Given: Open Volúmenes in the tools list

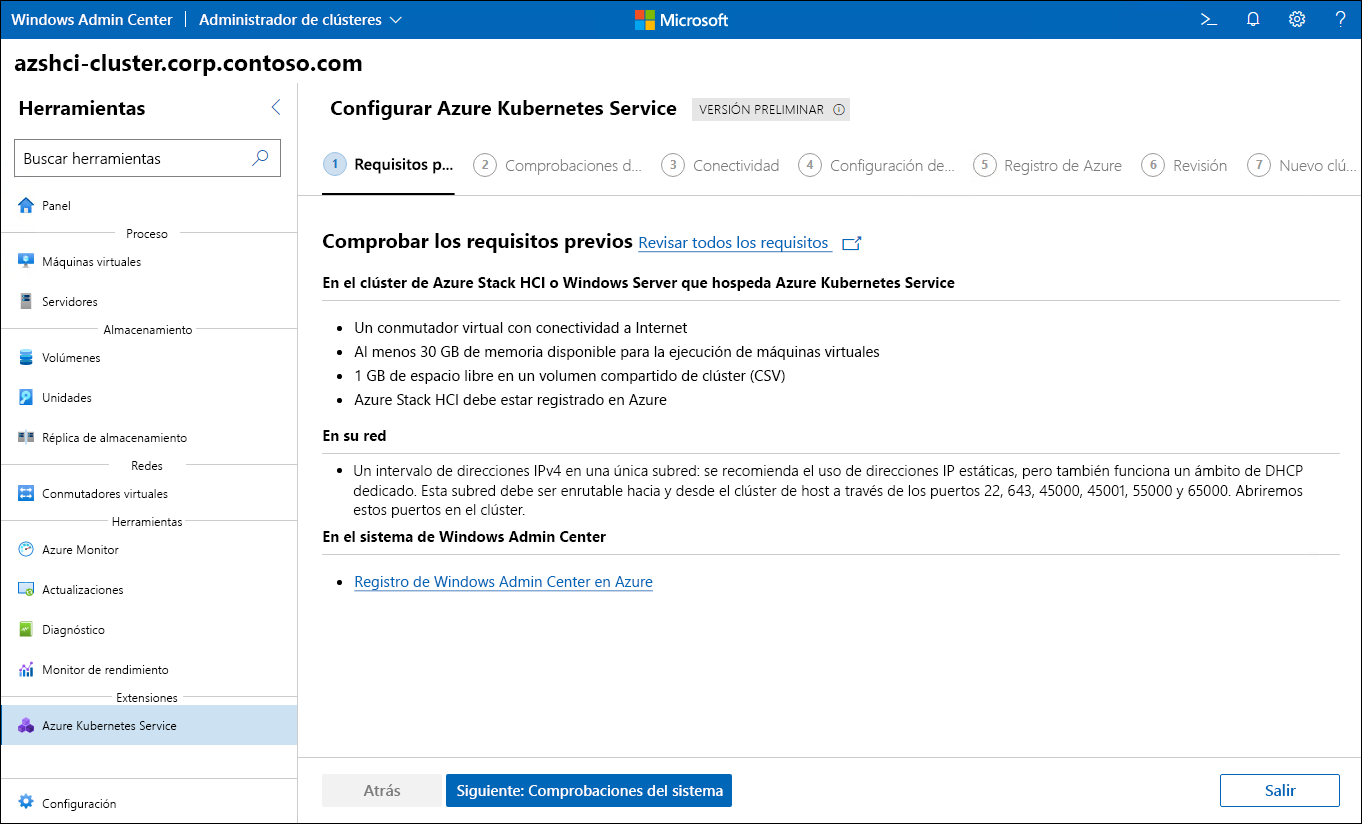Looking at the screenshot, I should (149, 357).
